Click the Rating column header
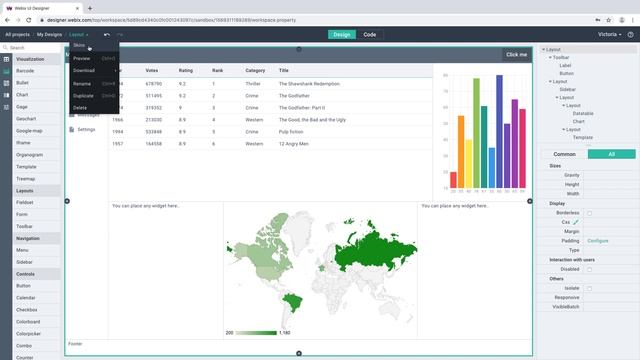This screenshot has width=640, height=360. coord(186,71)
